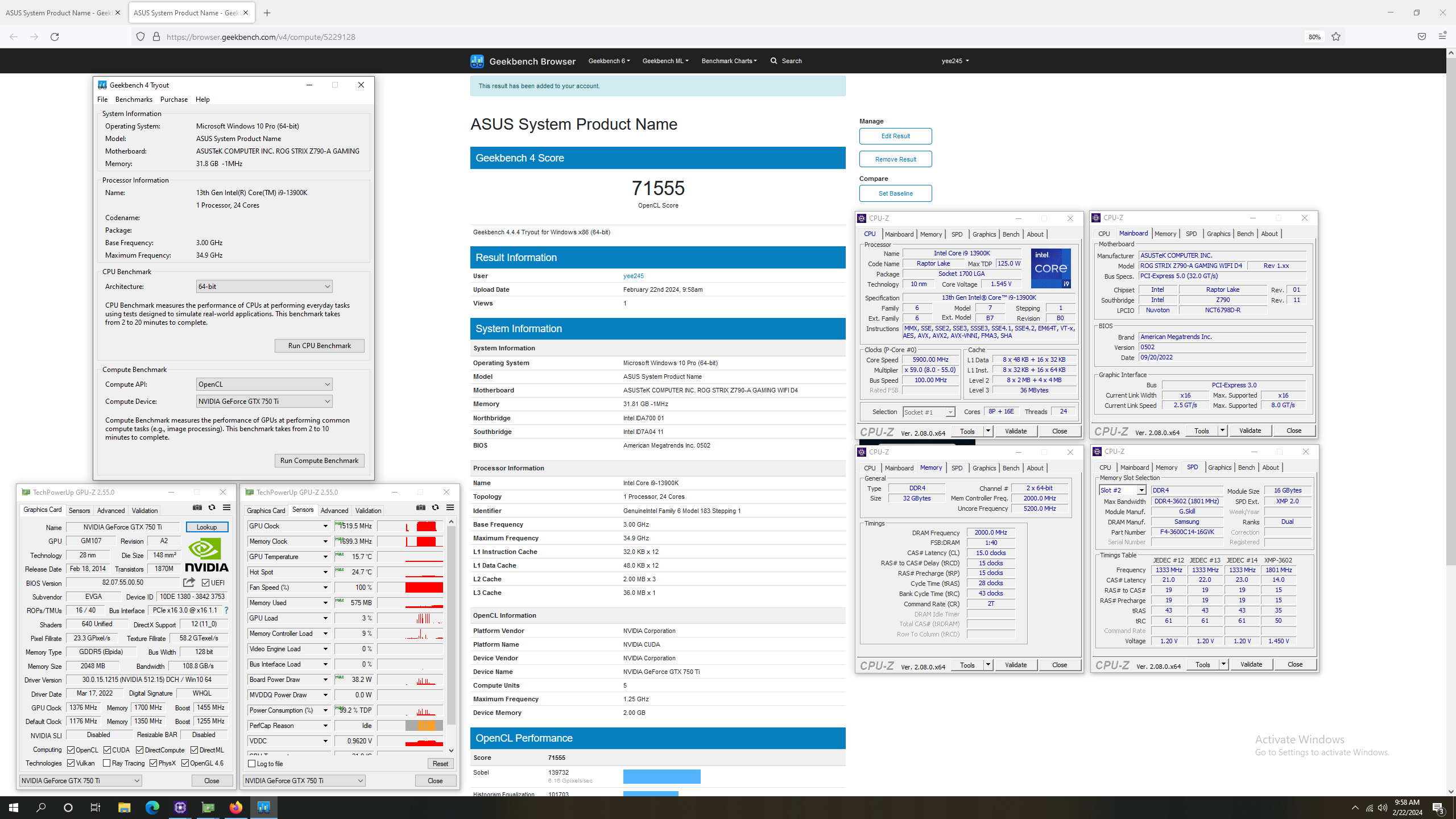Click the Bus Interface question mark icon
This screenshot has width=1456, height=819.
(226, 610)
